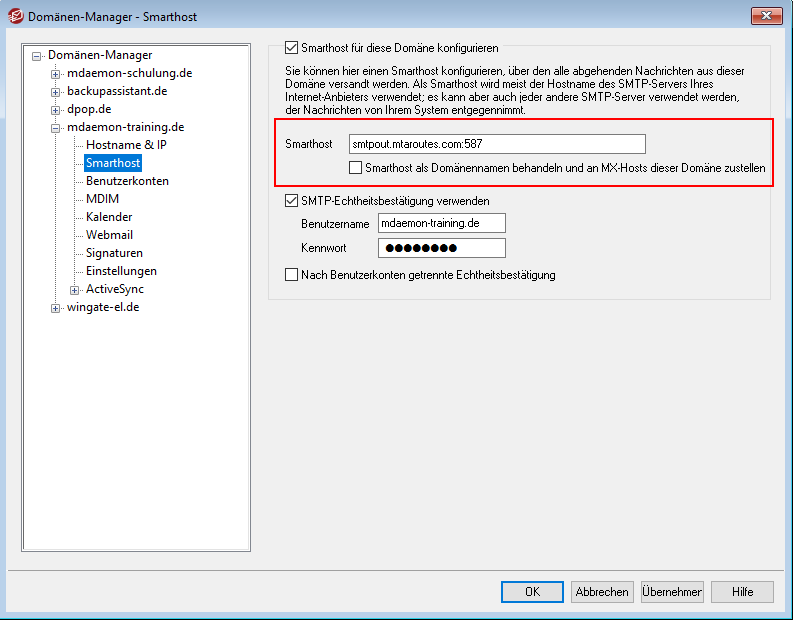Viewport: 793px width, 620px height.
Task: Select dpop.de in the tree
Action: [89, 109]
